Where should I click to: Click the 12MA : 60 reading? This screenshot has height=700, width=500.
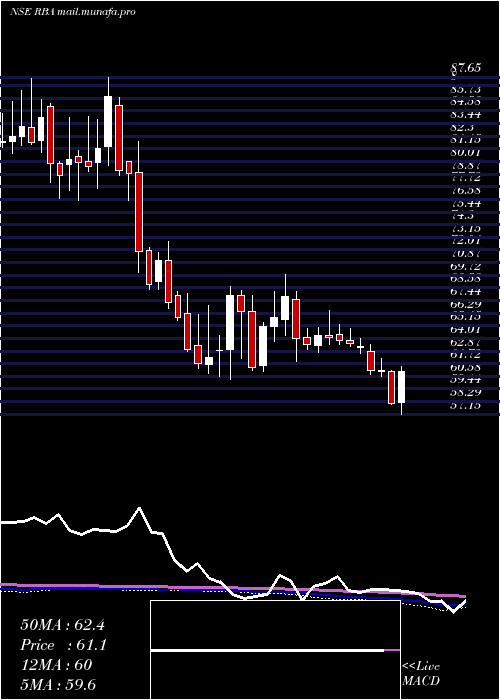tap(56, 665)
